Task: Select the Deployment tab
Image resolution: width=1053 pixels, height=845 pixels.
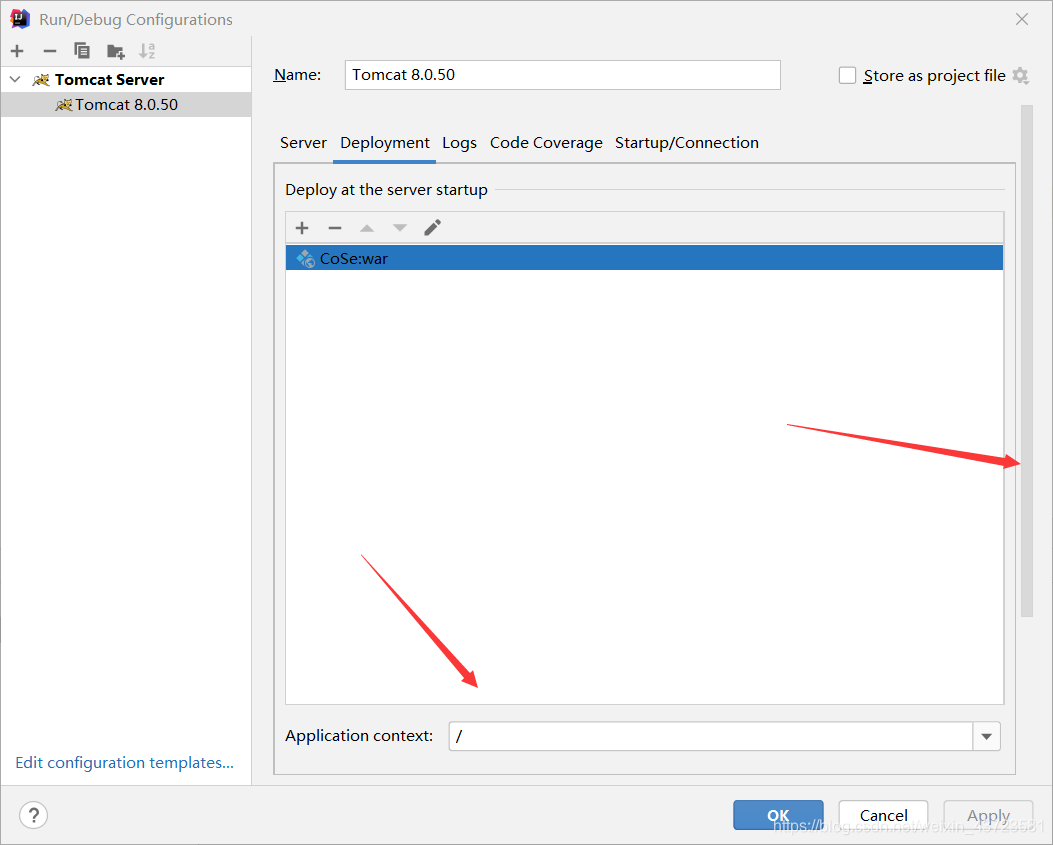Action: click(x=385, y=142)
